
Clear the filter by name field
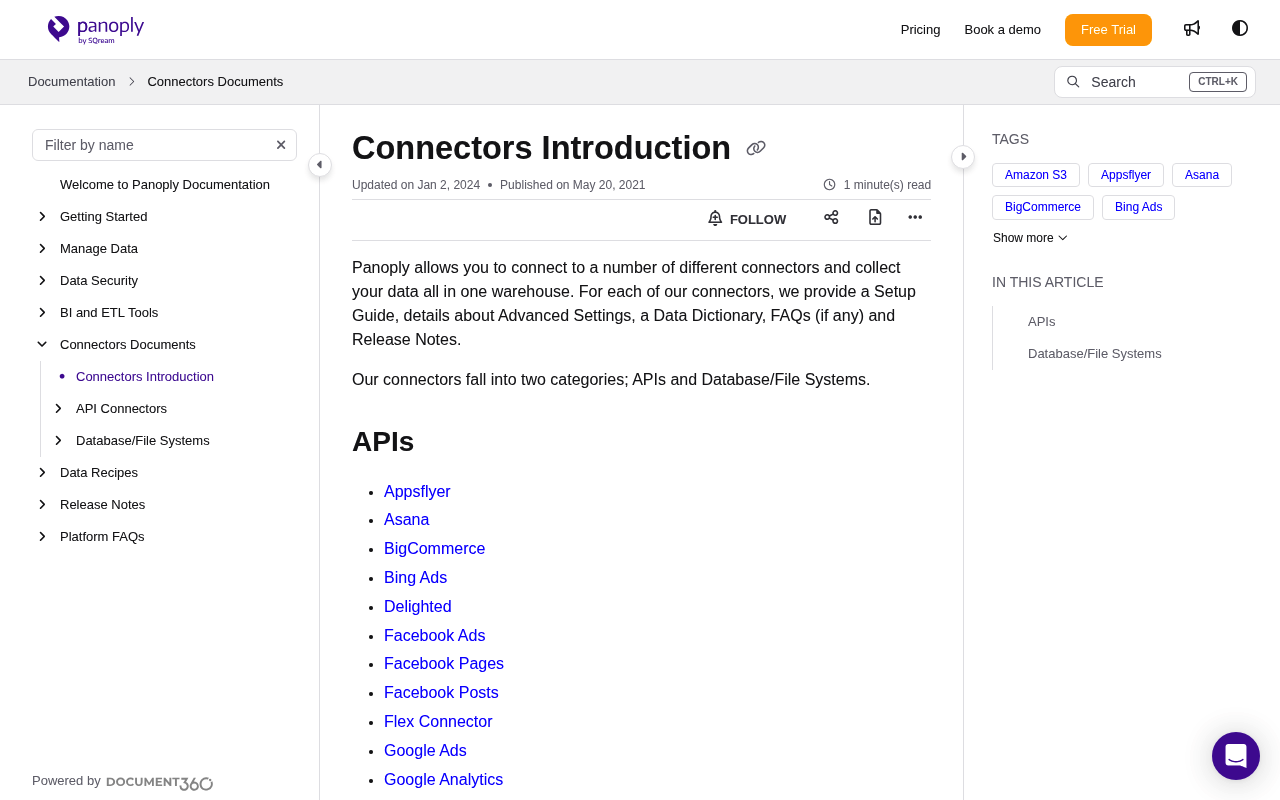[x=281, y=145]
